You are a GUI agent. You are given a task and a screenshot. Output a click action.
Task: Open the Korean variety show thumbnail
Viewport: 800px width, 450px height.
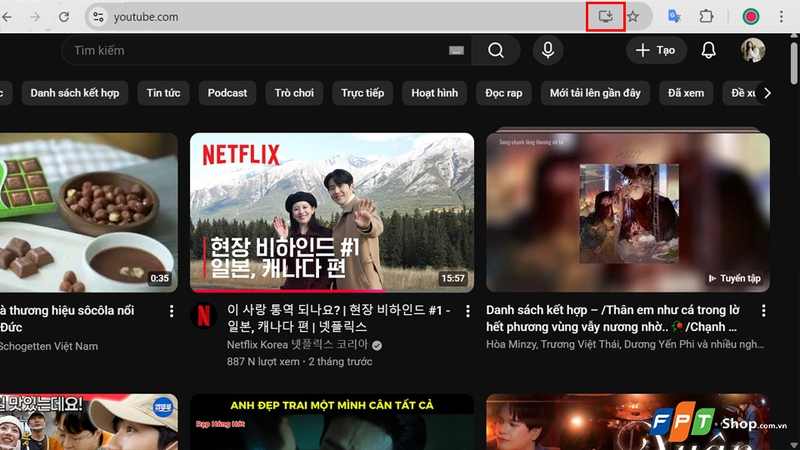[89, 422]
